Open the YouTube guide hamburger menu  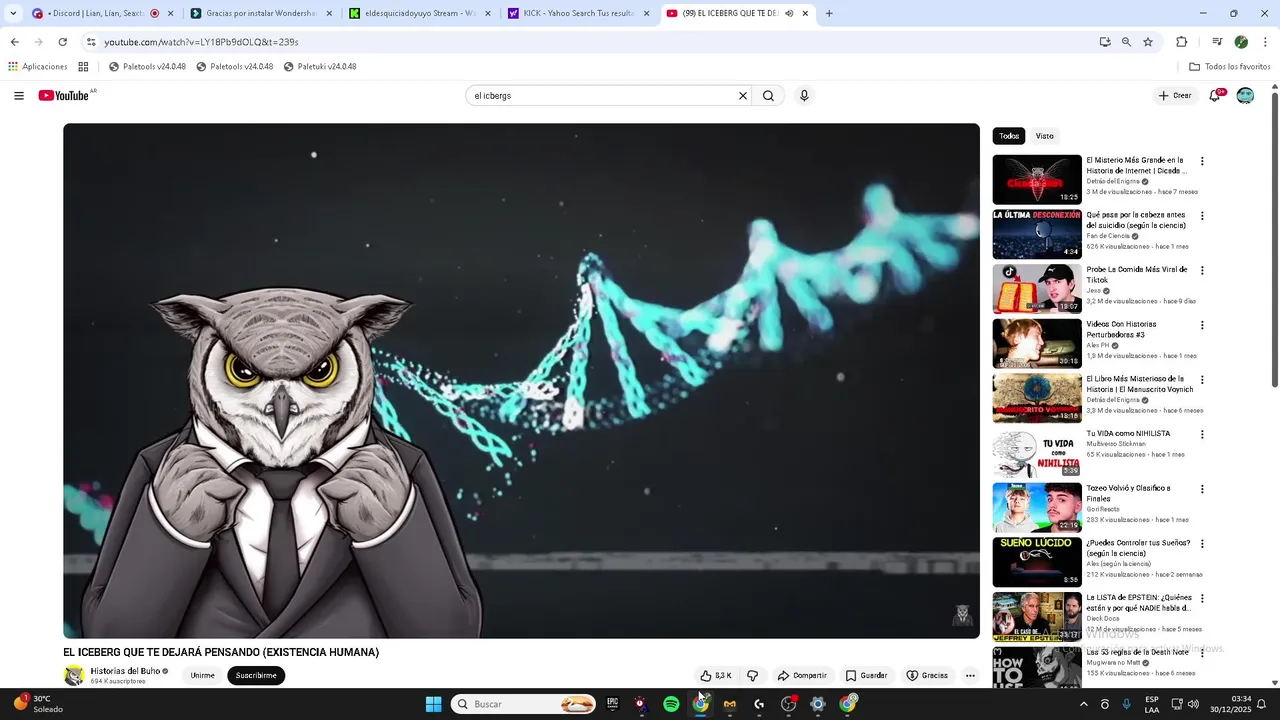point(19,96)
